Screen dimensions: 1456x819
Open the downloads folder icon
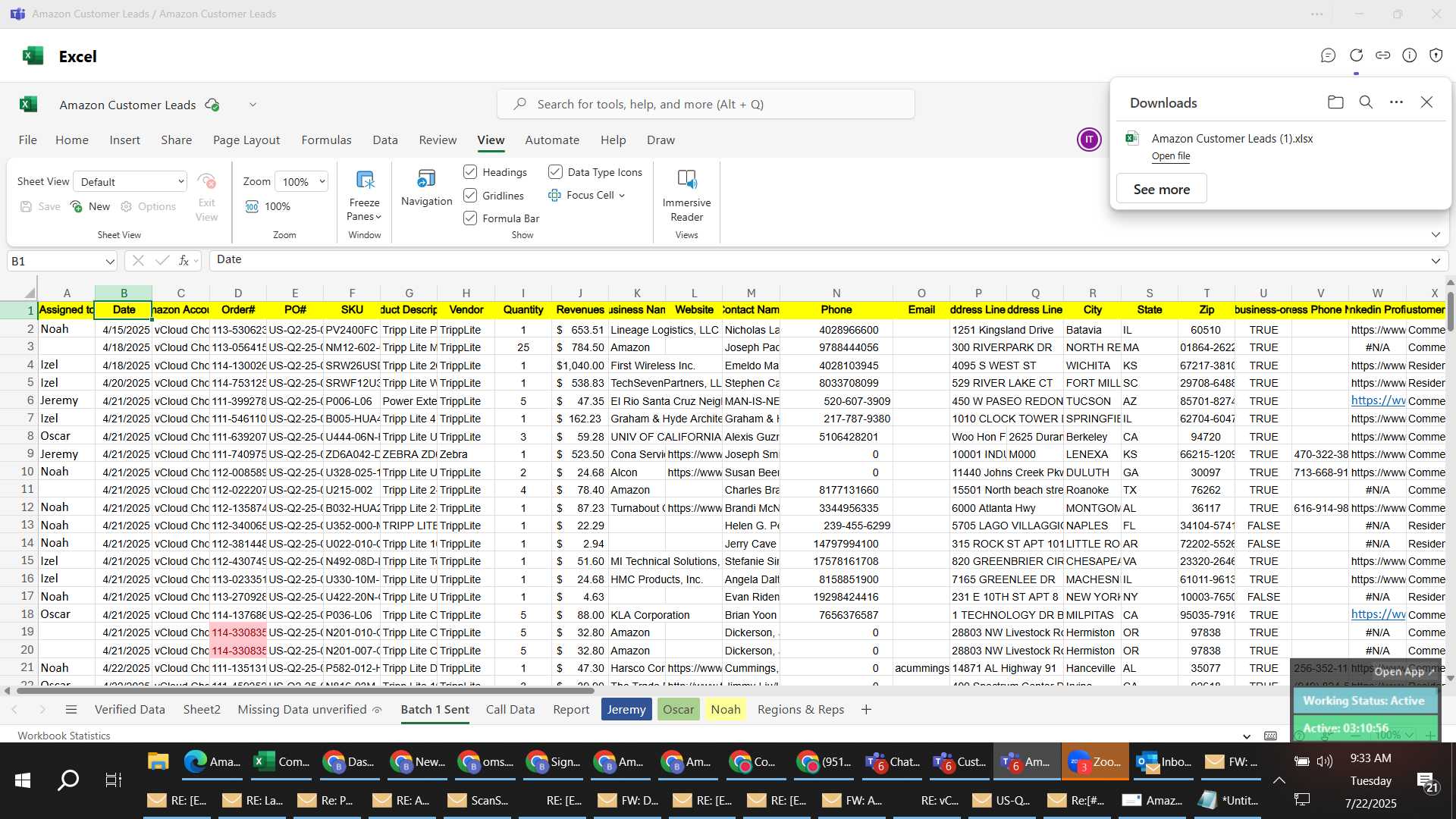[x=1335, y=102]
